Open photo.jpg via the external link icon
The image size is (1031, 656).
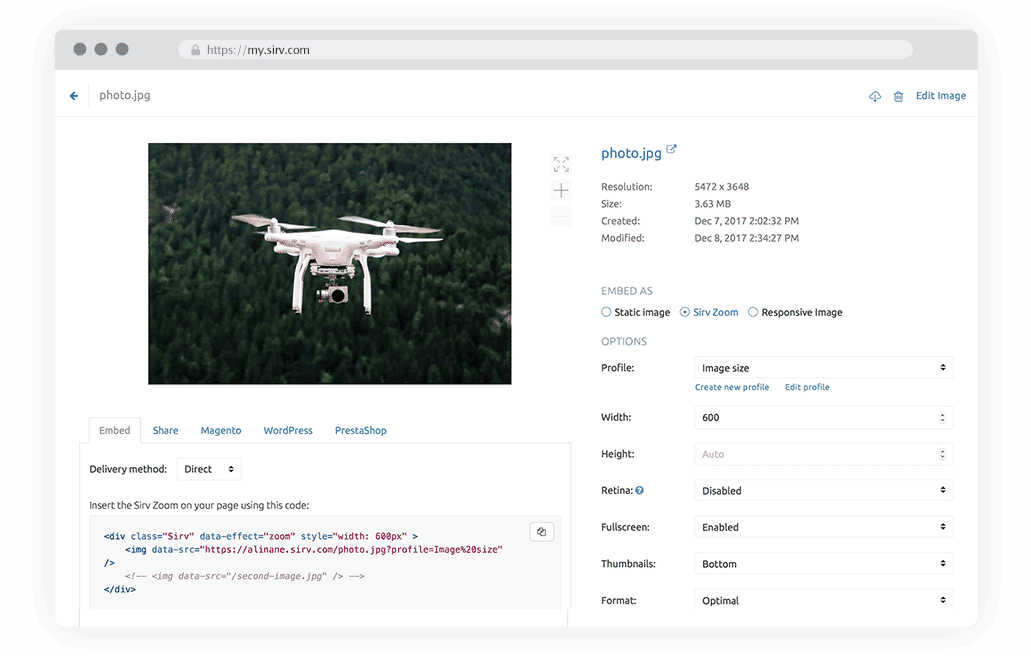pos(672,150)
